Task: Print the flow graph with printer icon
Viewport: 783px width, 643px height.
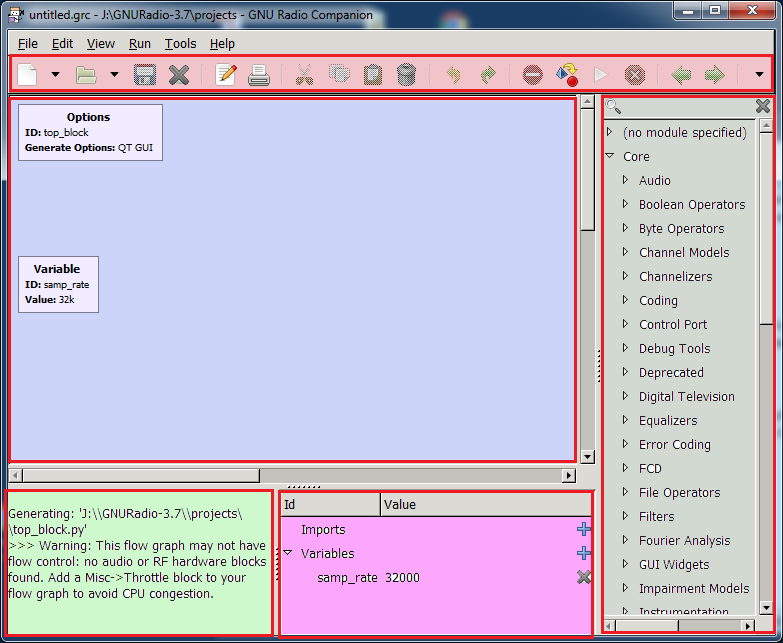Action: click(x=259, y=74)
